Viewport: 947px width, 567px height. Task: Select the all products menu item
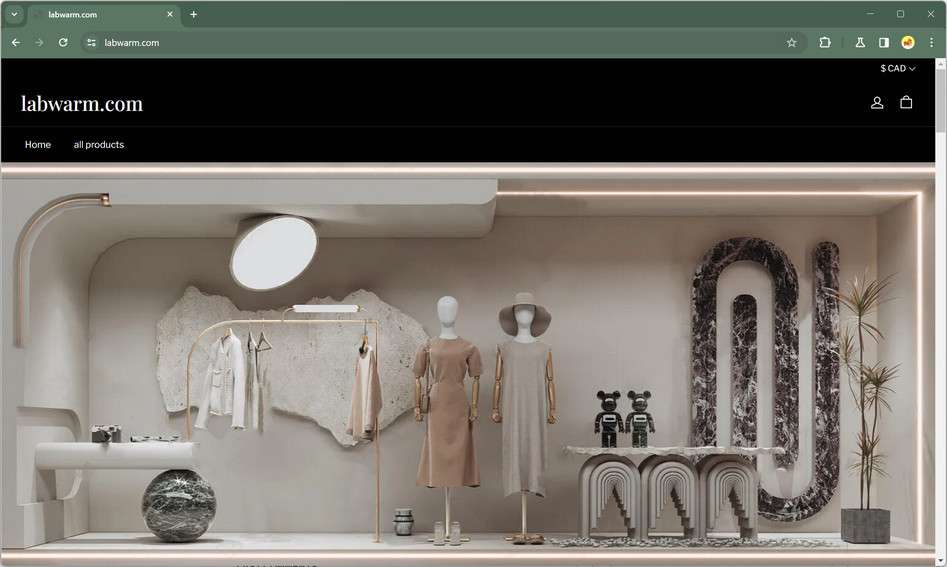point(99,144)
